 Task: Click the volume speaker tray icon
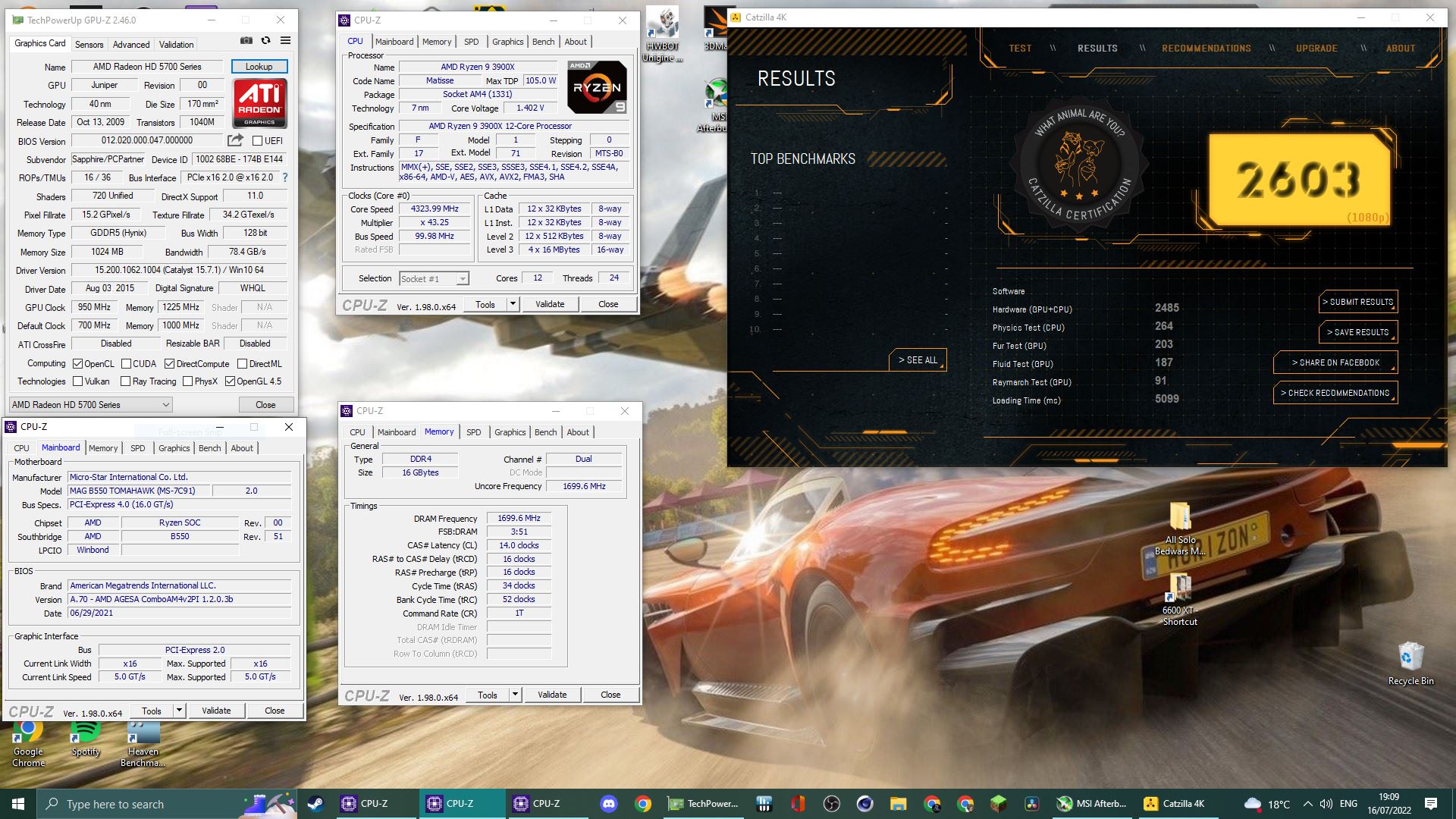pyautogui.click(x=1326, y=804)
